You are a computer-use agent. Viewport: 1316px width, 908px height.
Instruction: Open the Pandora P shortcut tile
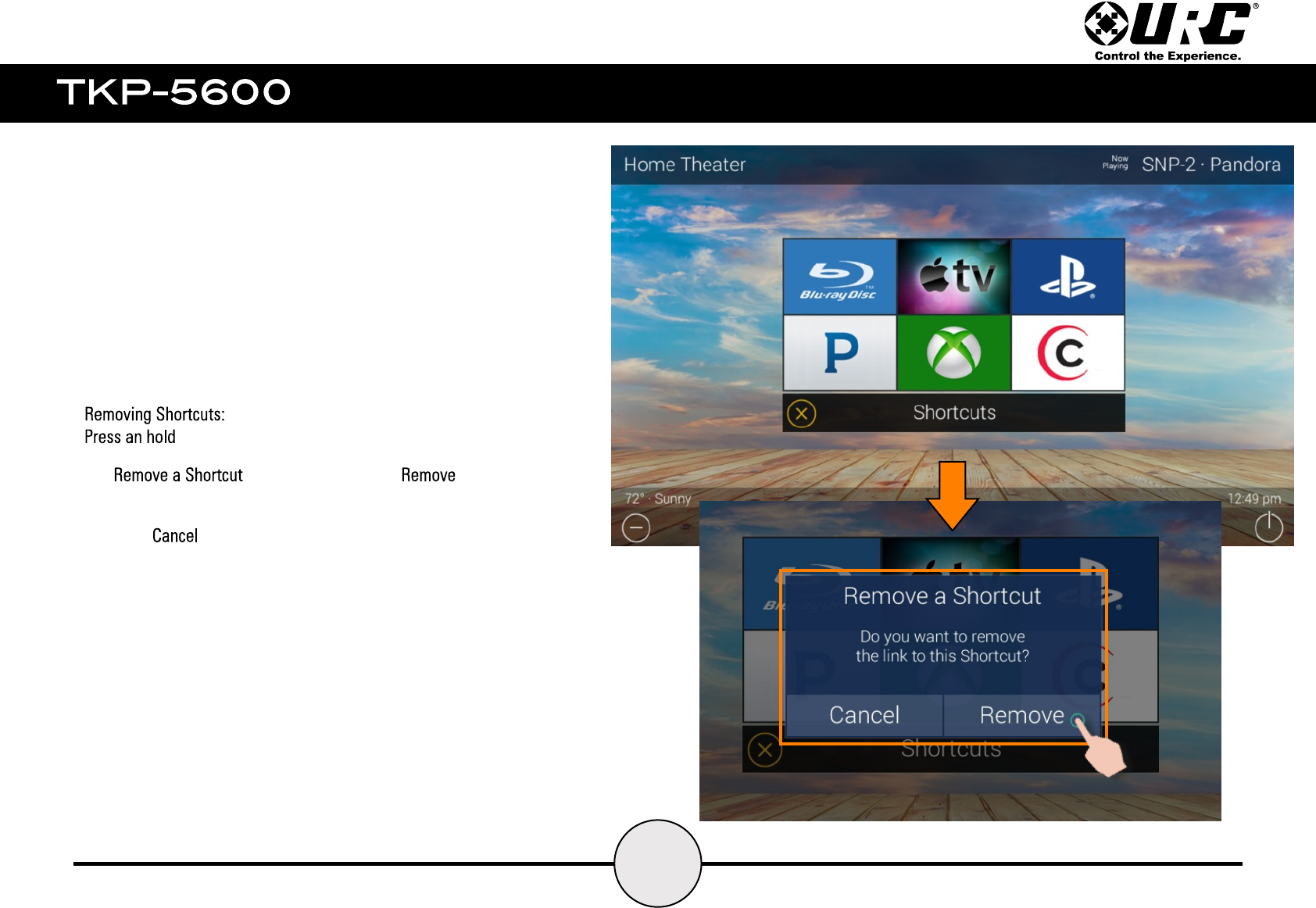pyautogui.click(x=840, y=352)
